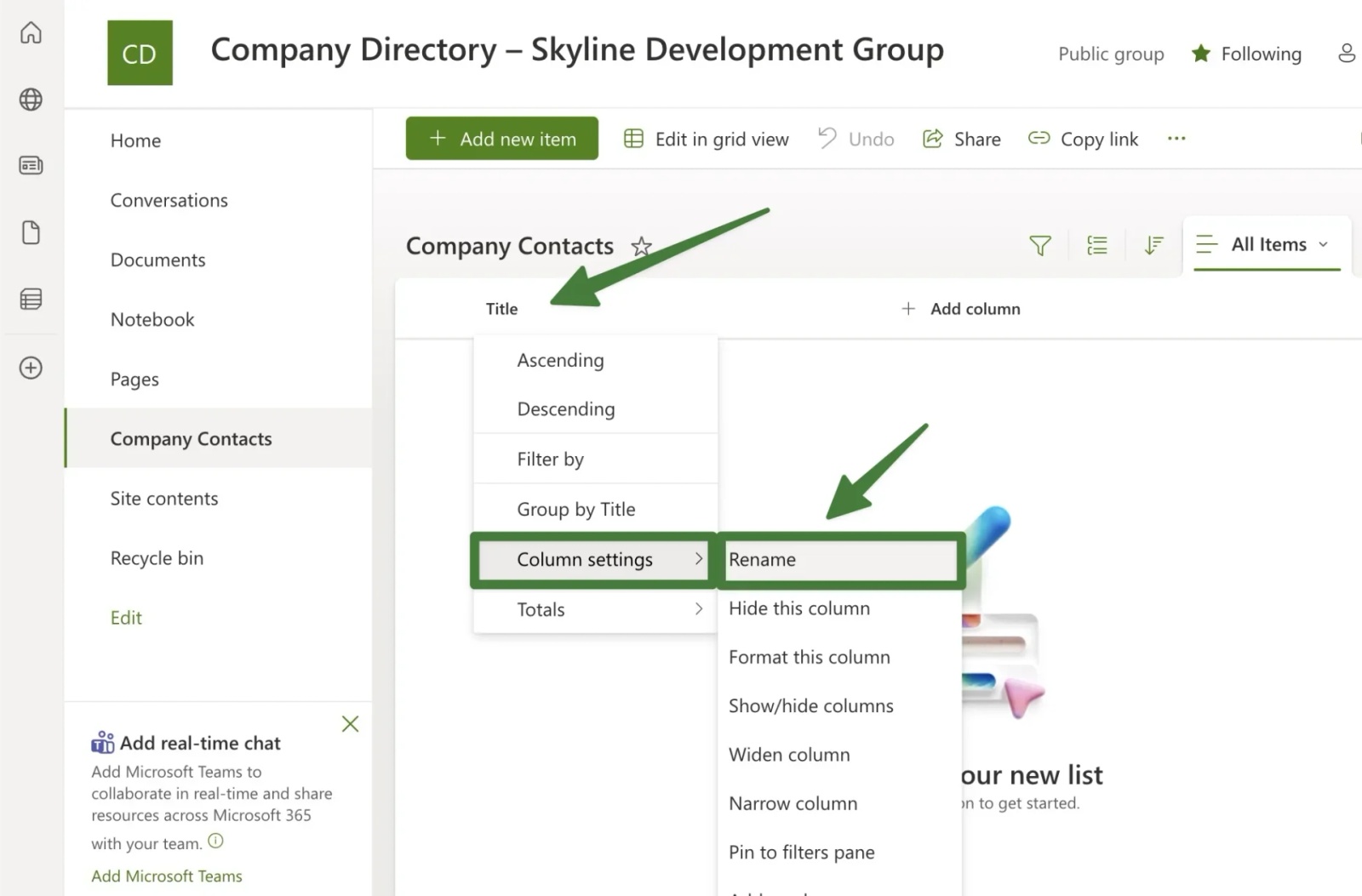The height and width of the screenshot is (896, 1362).
Task: Open Conversations in site navigation
Action: pyautogui.click(x=169, y=200)
